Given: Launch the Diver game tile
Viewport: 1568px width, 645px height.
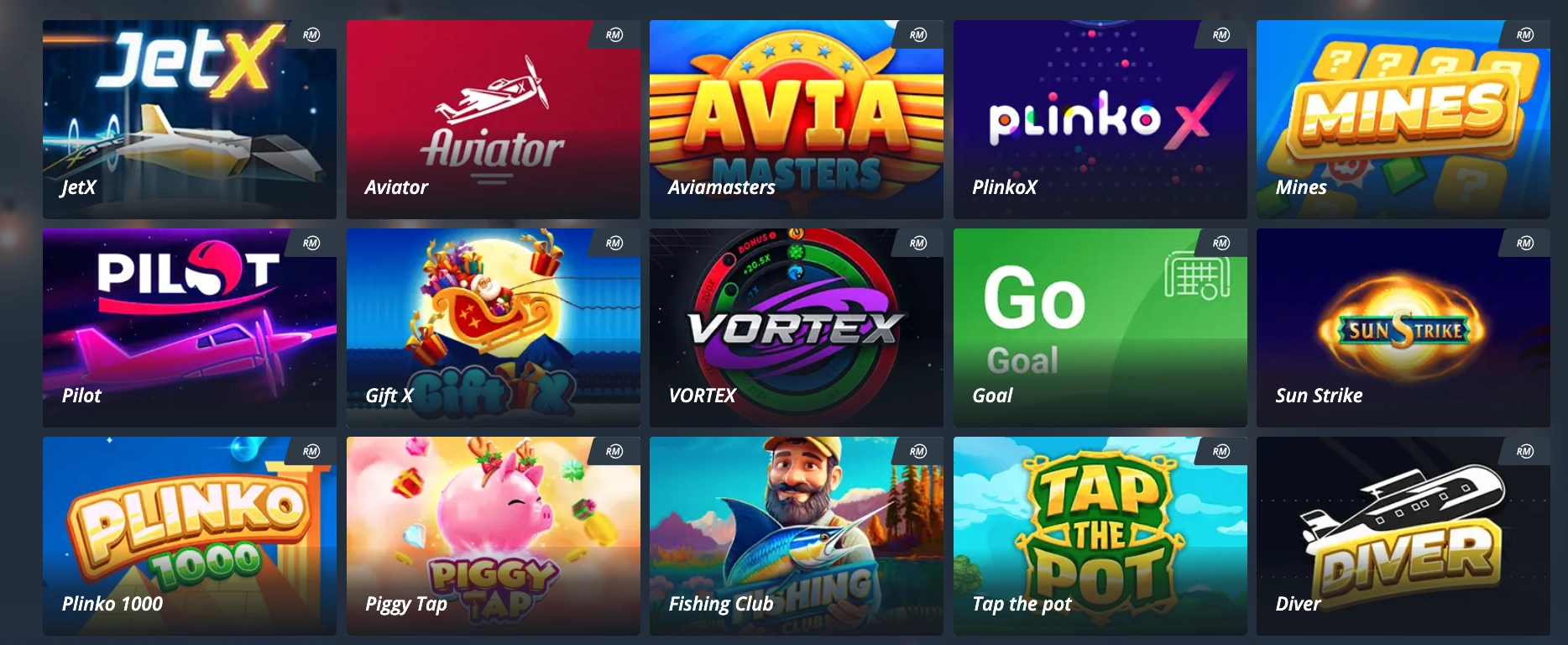Looking at the screenshot, I should (x=1403, y=536).
